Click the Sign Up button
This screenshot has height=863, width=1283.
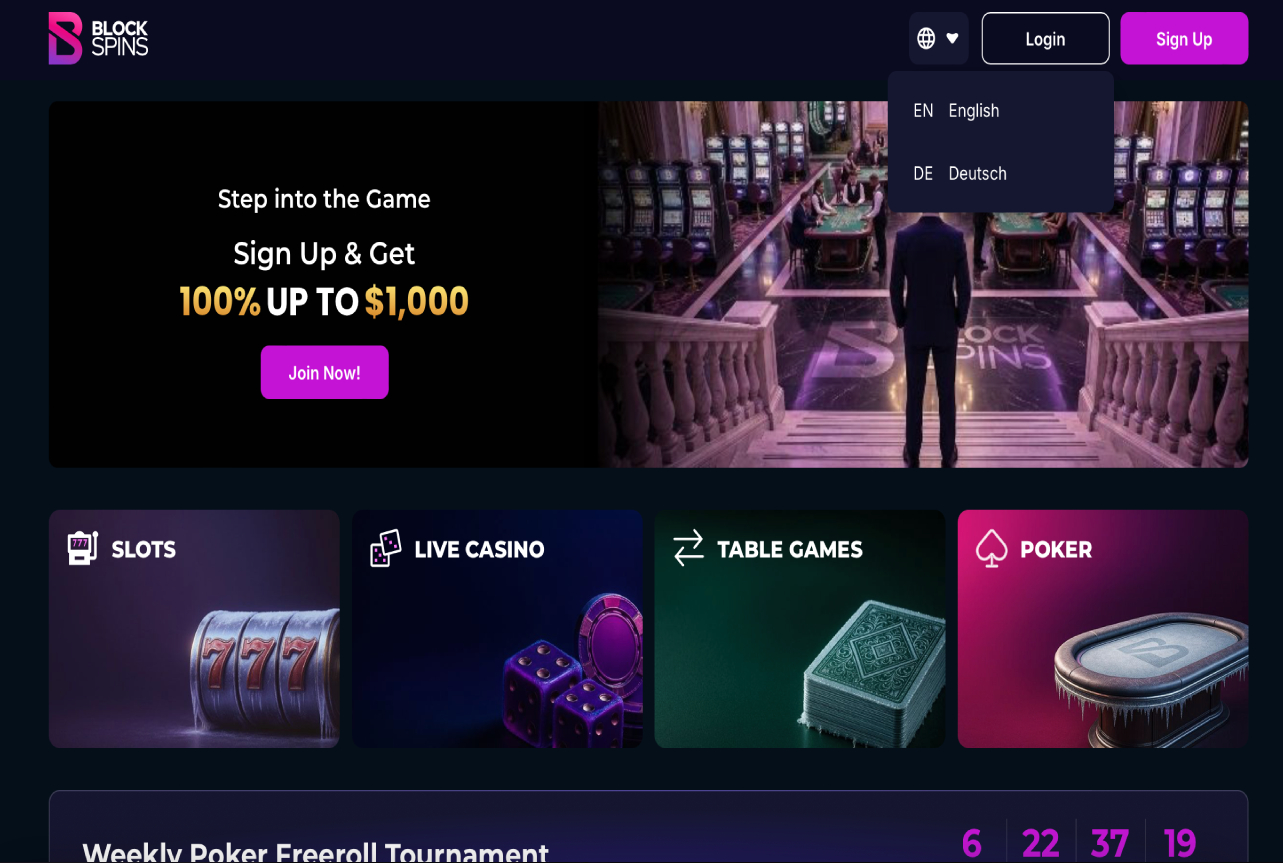click(1184, 38)
